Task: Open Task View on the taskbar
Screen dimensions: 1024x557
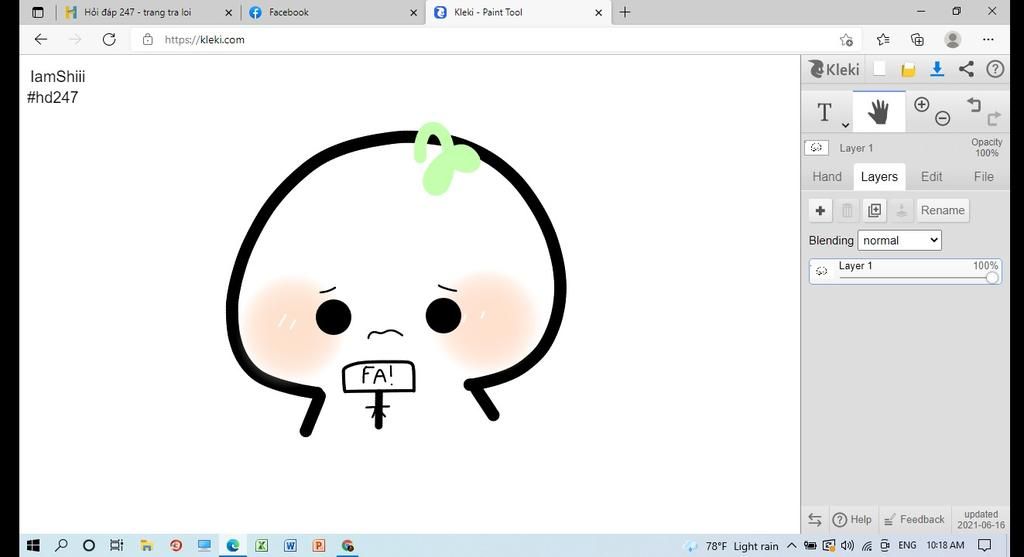Action: pos(117,545)
